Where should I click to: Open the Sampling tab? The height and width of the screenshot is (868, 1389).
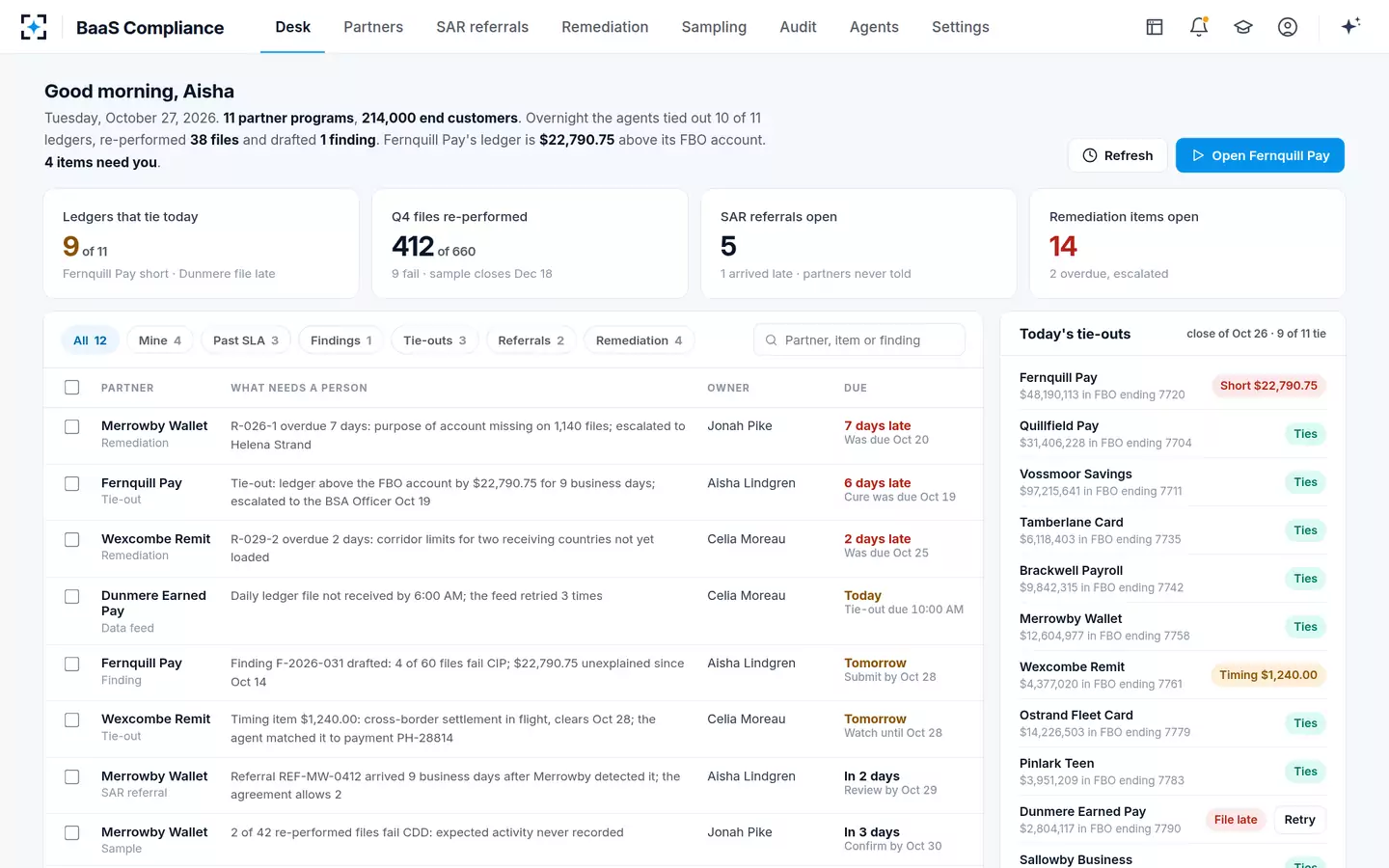pos(714,27)
